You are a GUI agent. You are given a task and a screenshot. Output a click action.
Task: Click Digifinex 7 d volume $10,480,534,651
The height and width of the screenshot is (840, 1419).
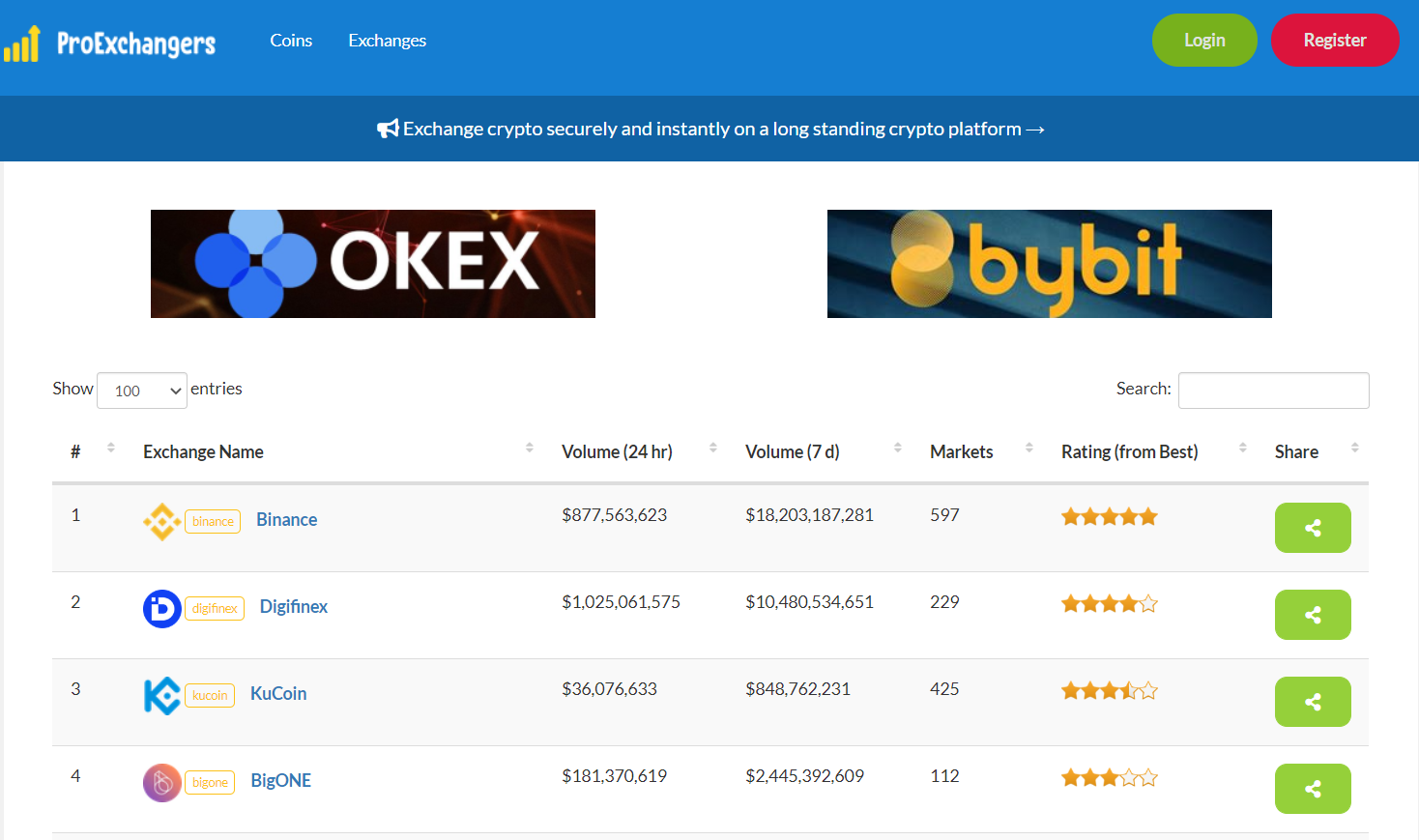tap(810, 602)
